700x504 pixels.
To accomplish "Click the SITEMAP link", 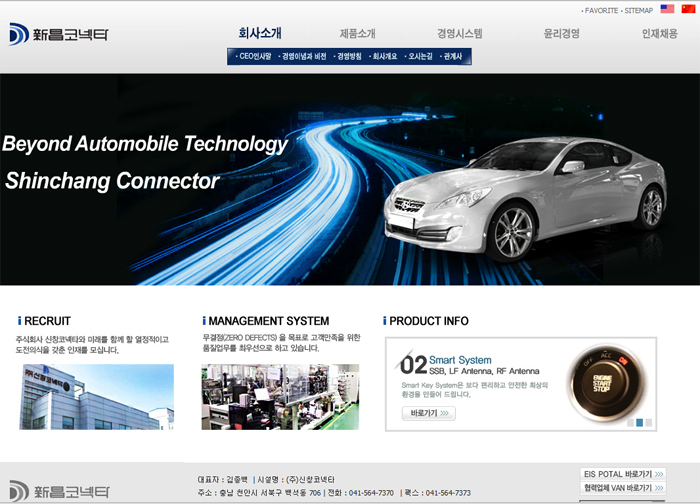I will [x=638, y=10].
